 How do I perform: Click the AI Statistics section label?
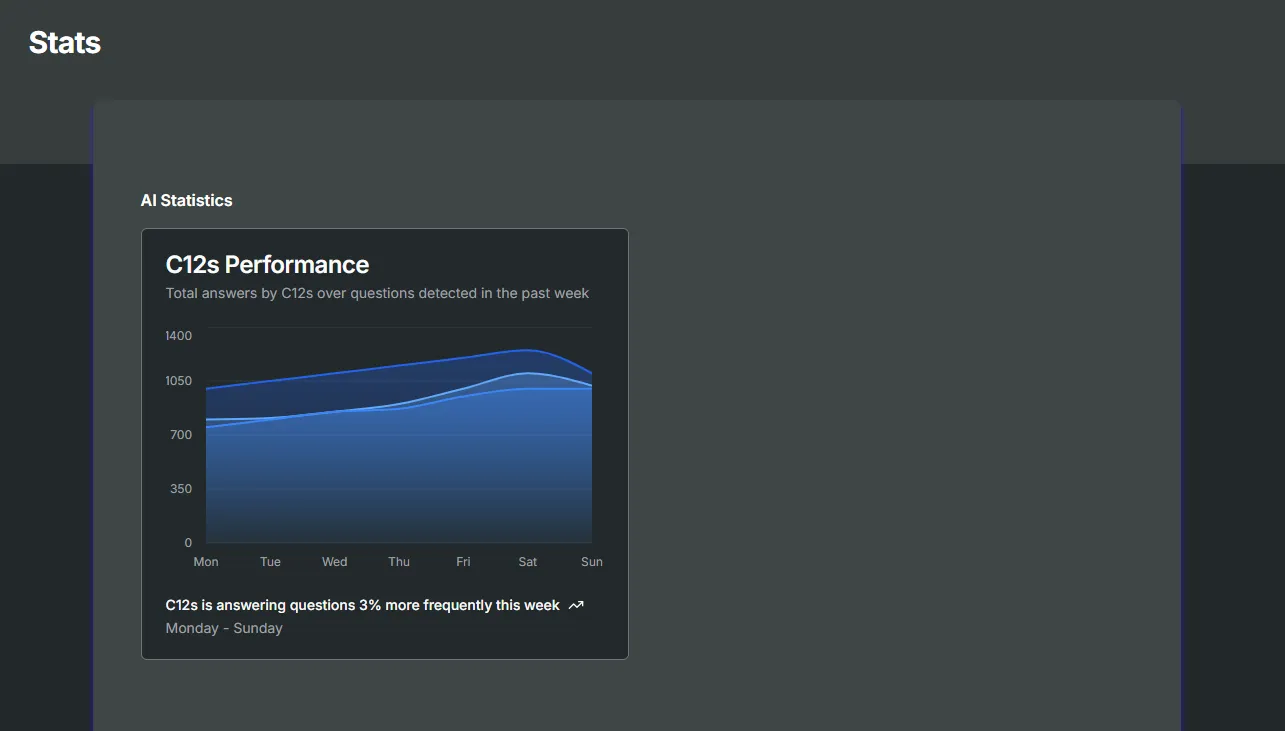pos(186,200)
